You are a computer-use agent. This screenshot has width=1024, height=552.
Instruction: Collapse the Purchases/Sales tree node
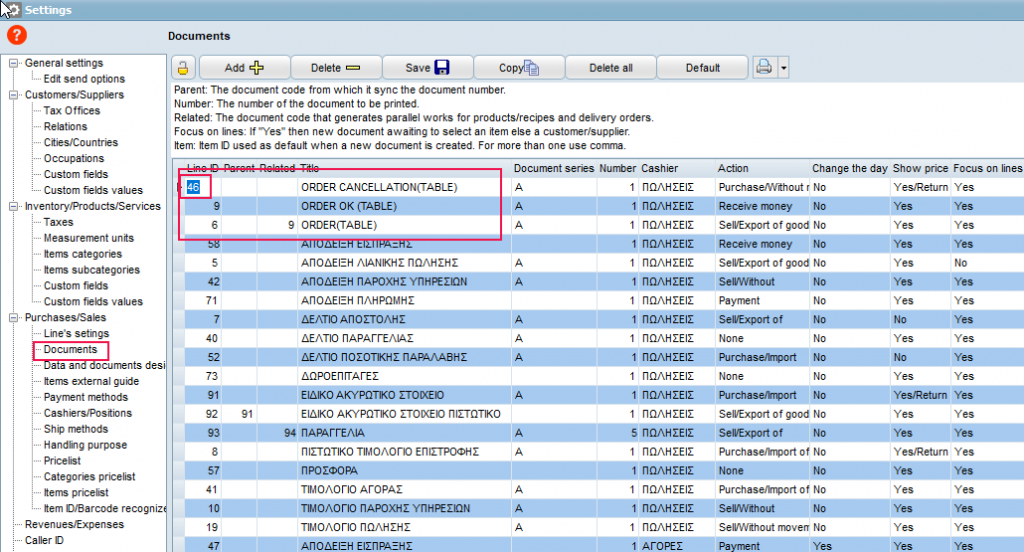14,318
